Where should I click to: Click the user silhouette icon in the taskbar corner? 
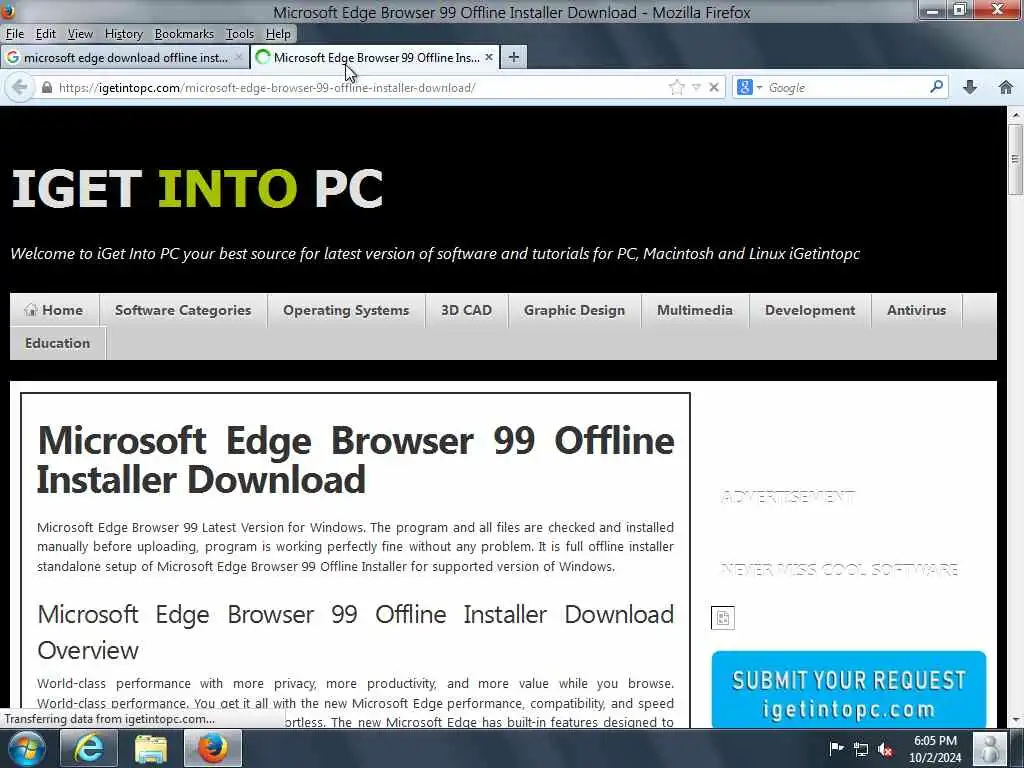[x=989, y=748]
